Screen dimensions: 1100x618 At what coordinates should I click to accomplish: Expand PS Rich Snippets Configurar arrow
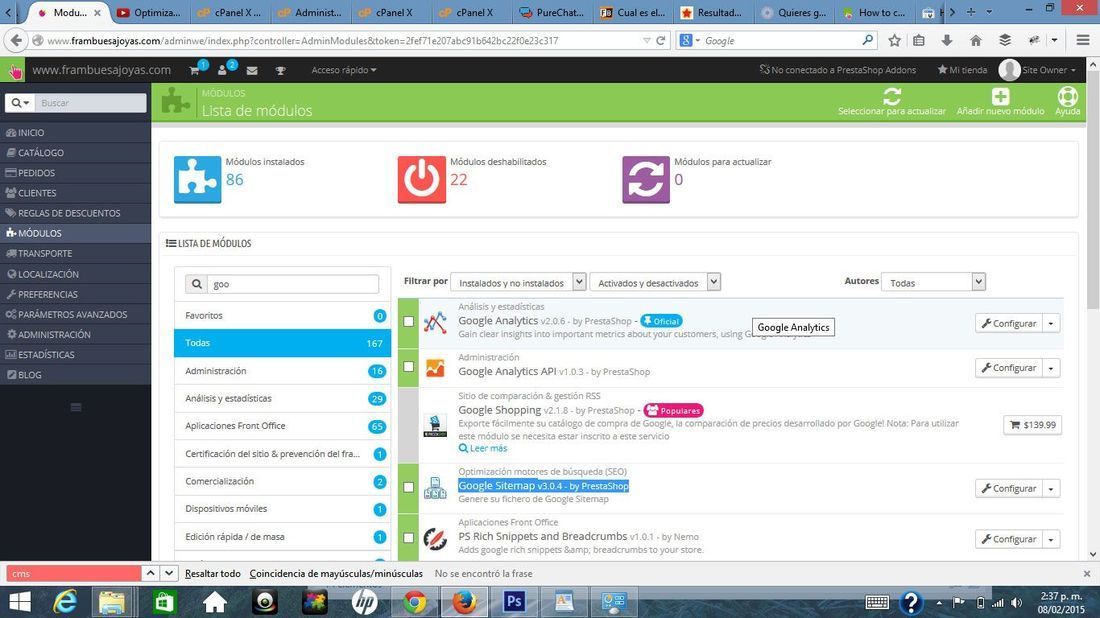point(1051,539)
